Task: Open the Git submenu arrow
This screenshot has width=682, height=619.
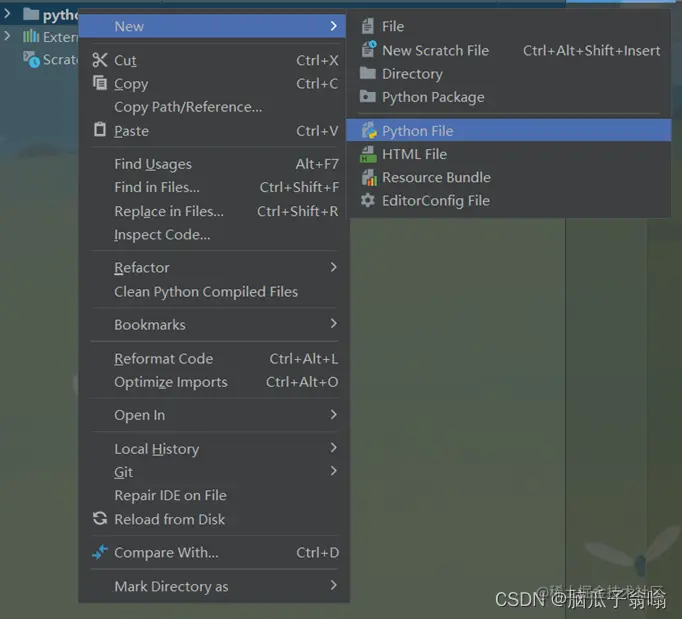Action: [x=334, y=471]
